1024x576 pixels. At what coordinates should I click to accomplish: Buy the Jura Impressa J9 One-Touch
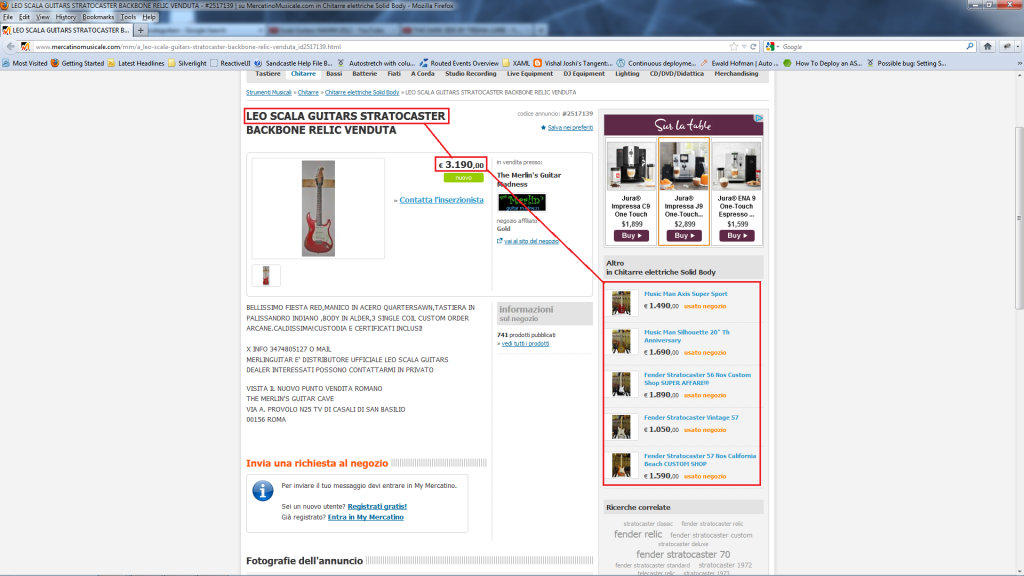[x=684, y=236]
